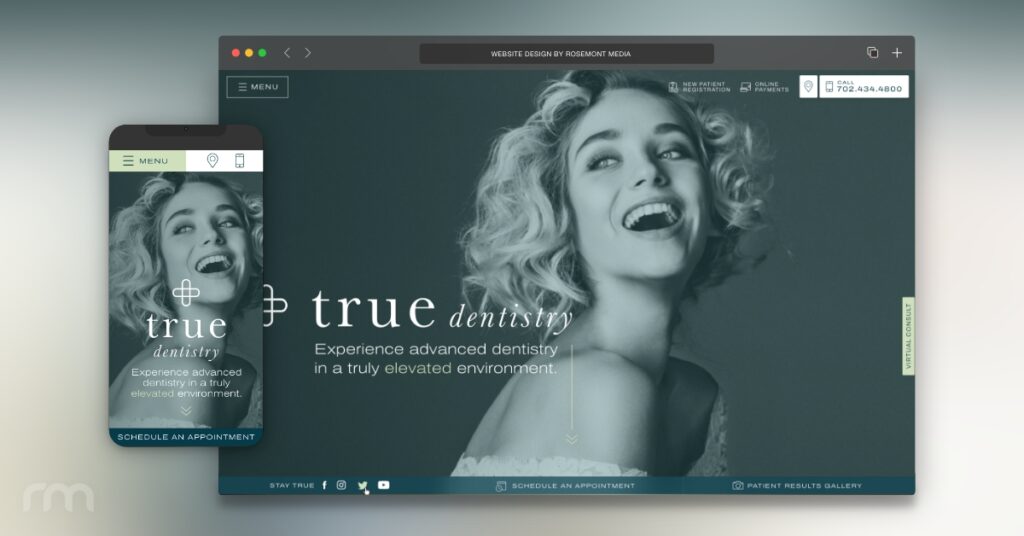
Task: Tap the location pin on the phone mockup
Action: (212, 161)
